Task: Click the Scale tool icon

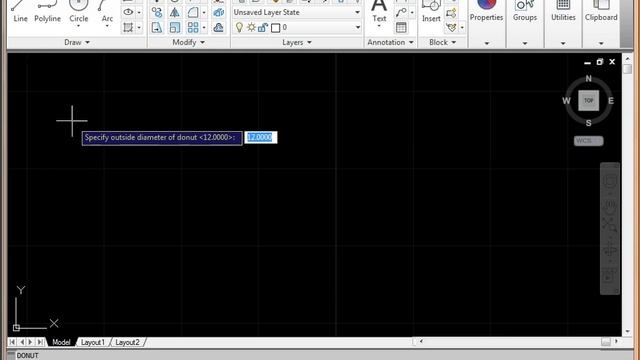Action: (x=175, y=27)
